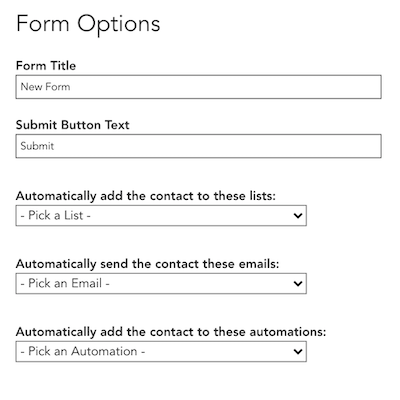Click the Form Title label
400x400 pixels.
pos(46,65)
